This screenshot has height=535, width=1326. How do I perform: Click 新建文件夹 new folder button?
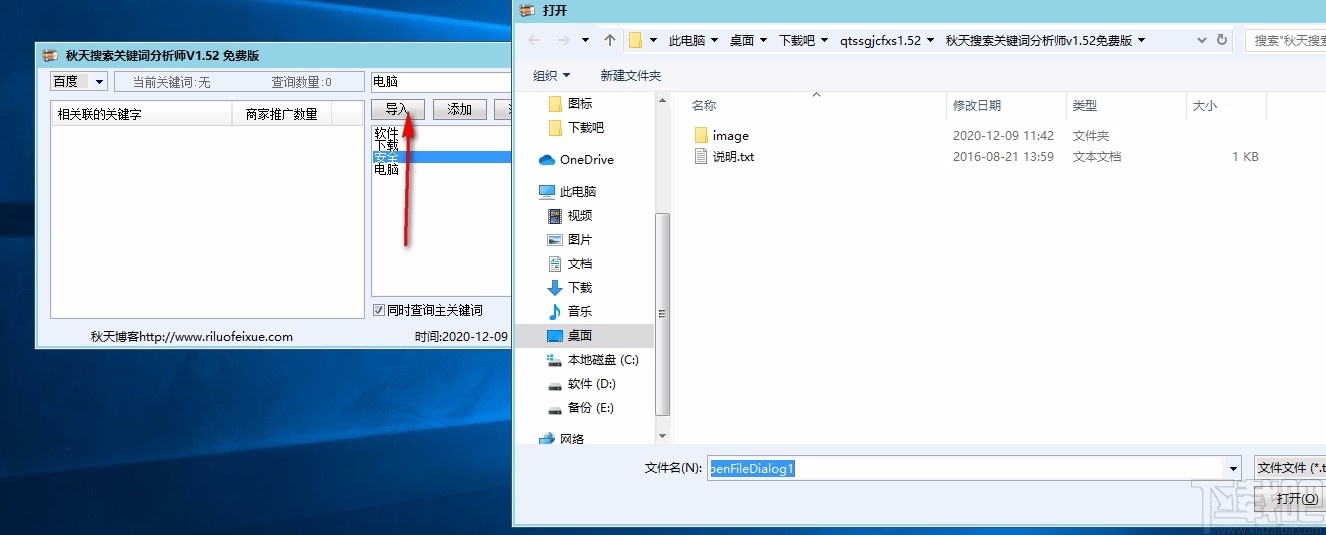click(x=631, y=75)
